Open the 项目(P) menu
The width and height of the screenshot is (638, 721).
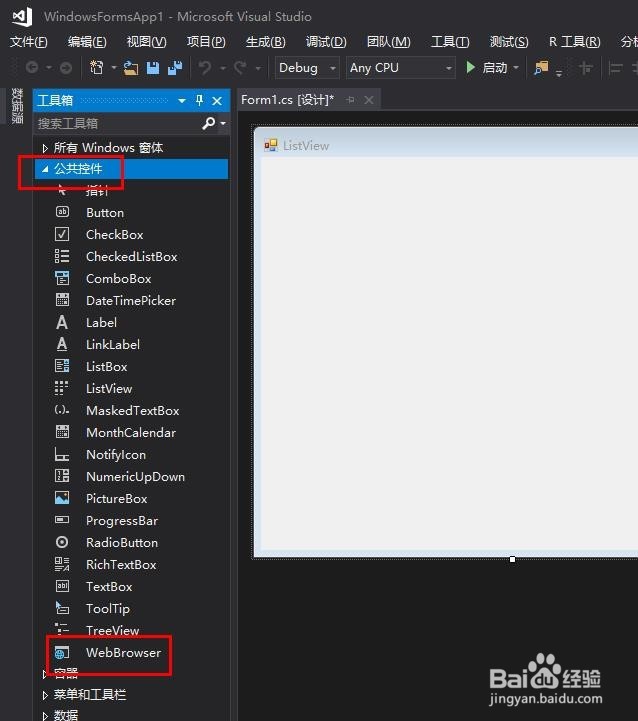[x=206, y=42]
